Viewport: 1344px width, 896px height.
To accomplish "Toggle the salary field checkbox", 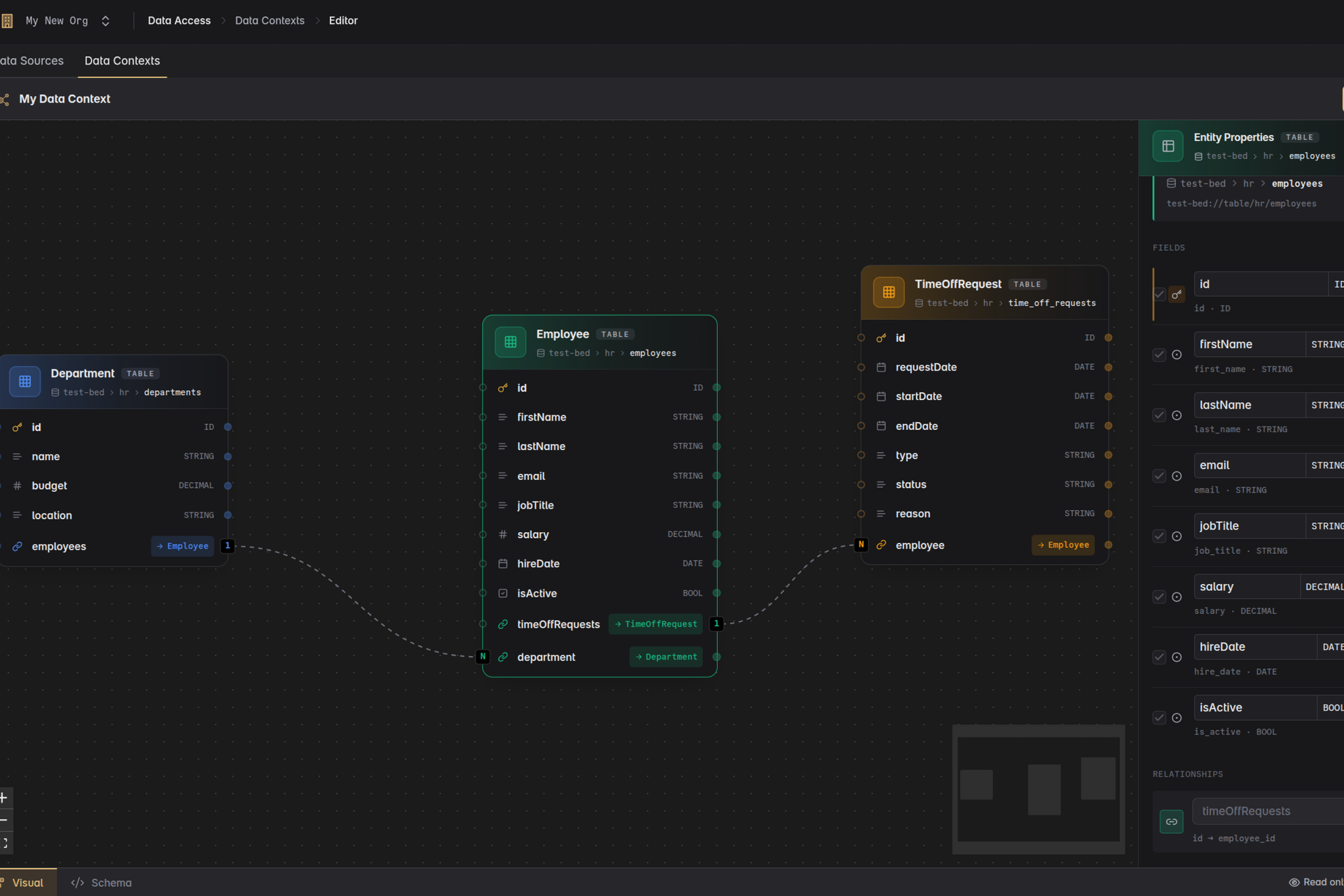I will (x=1159, y=597).
